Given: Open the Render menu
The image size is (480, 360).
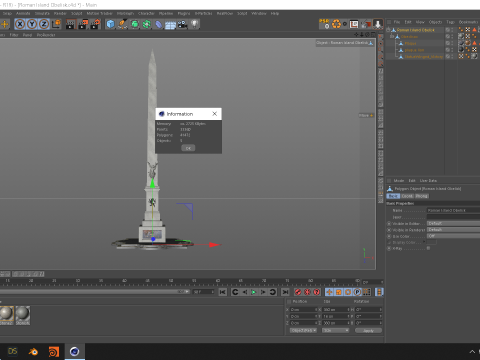Looking at the screenshot, I should (x=60, y=13).
